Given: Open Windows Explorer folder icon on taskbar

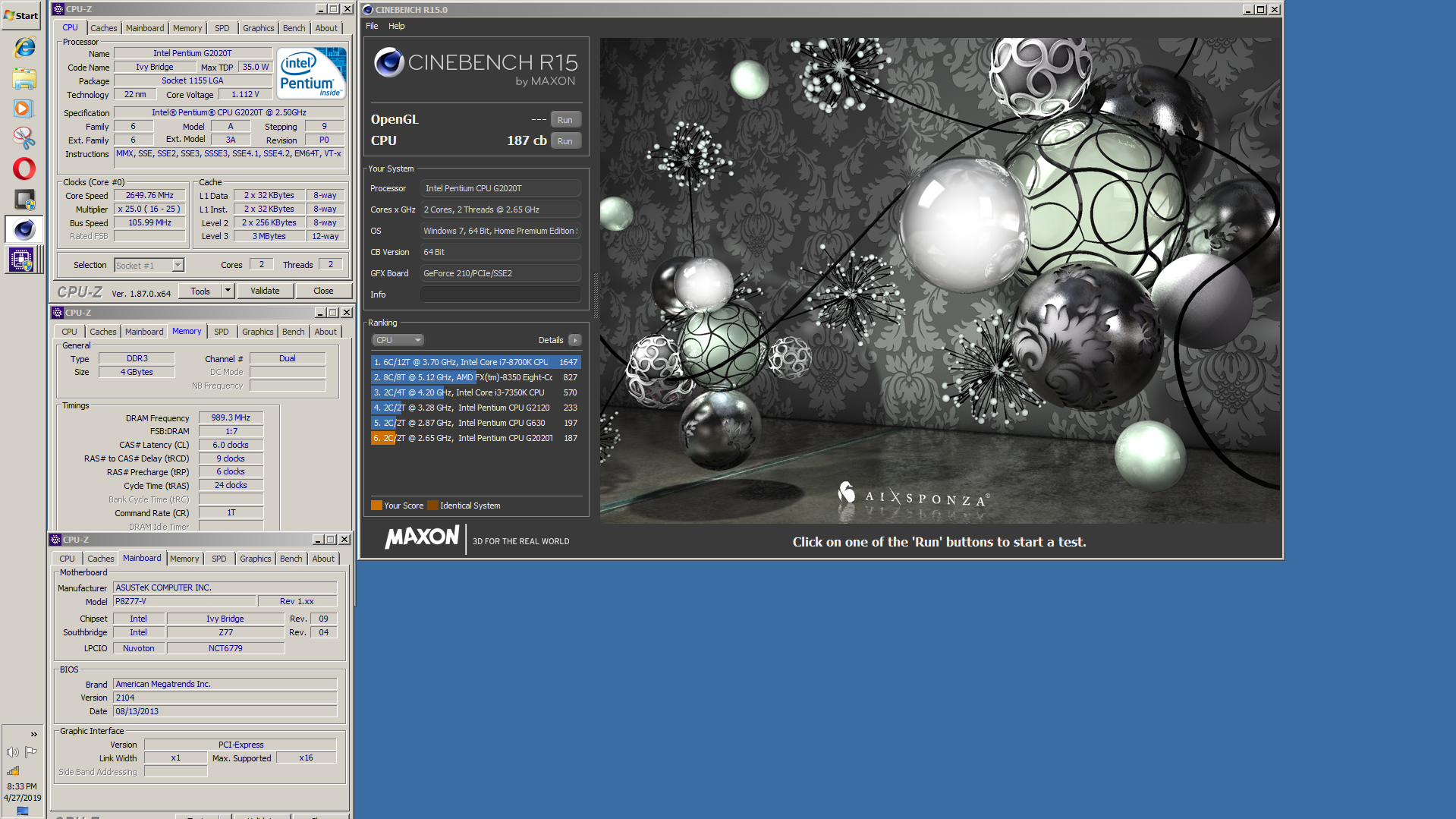Looking at the screenshot, I should (24, 78).
